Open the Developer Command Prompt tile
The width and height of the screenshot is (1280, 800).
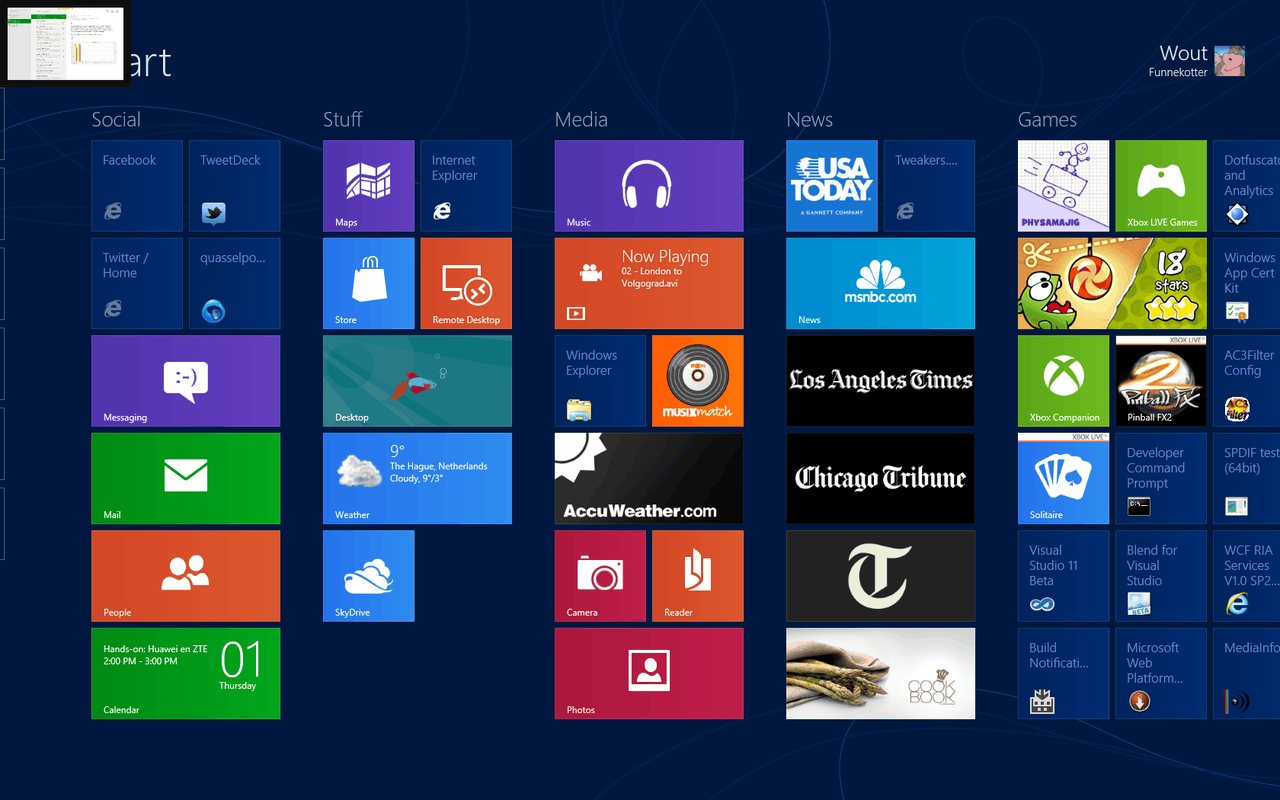[x=1161, y=478]
